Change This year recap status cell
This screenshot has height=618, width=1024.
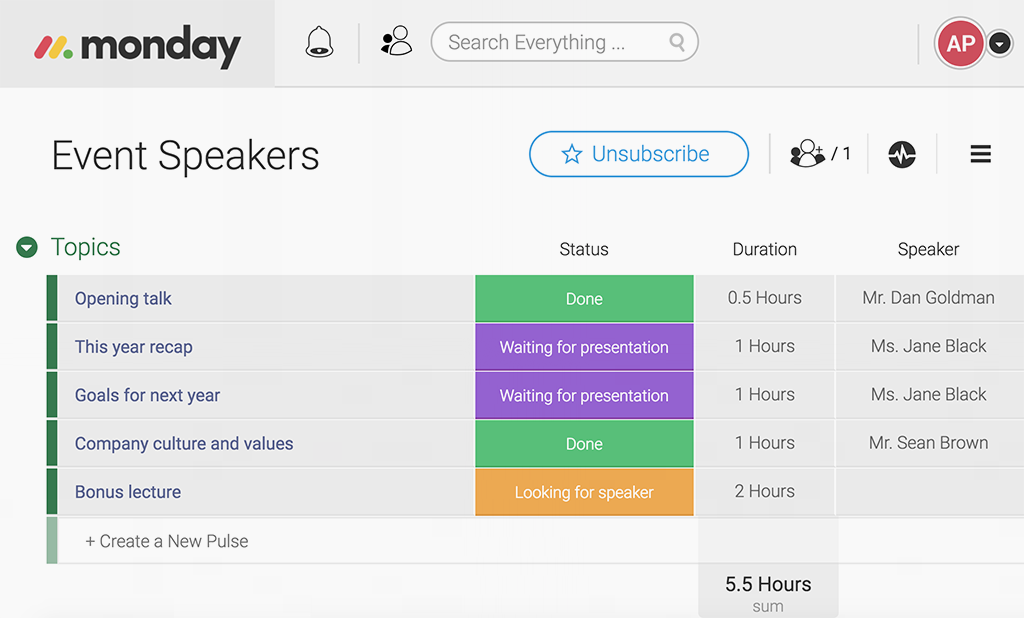click(x=584, y=347)
